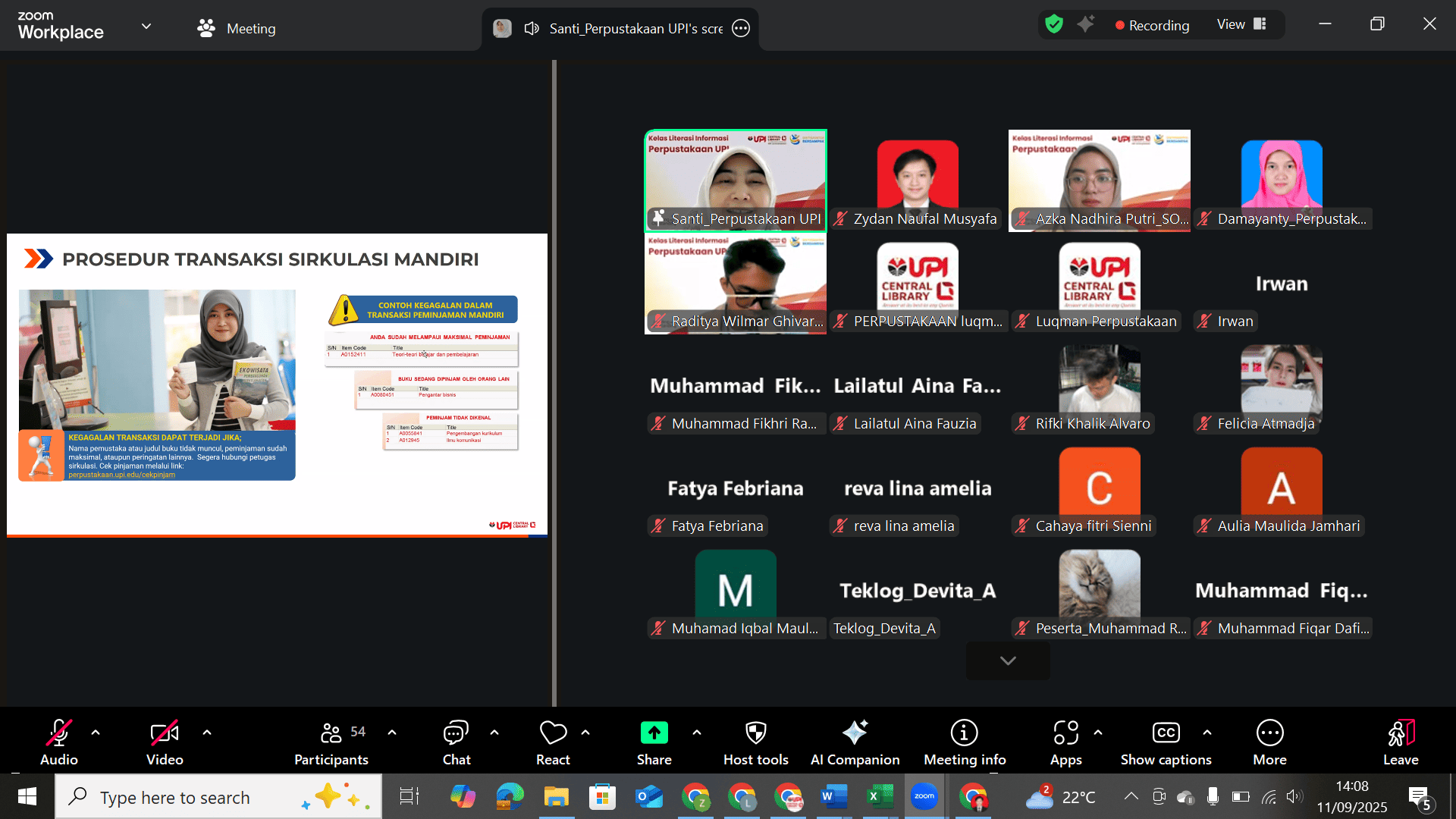This screenshot has height=819, width=1456.
Task: Click the green Share screen icon
Action: click(x=654, y=733)
